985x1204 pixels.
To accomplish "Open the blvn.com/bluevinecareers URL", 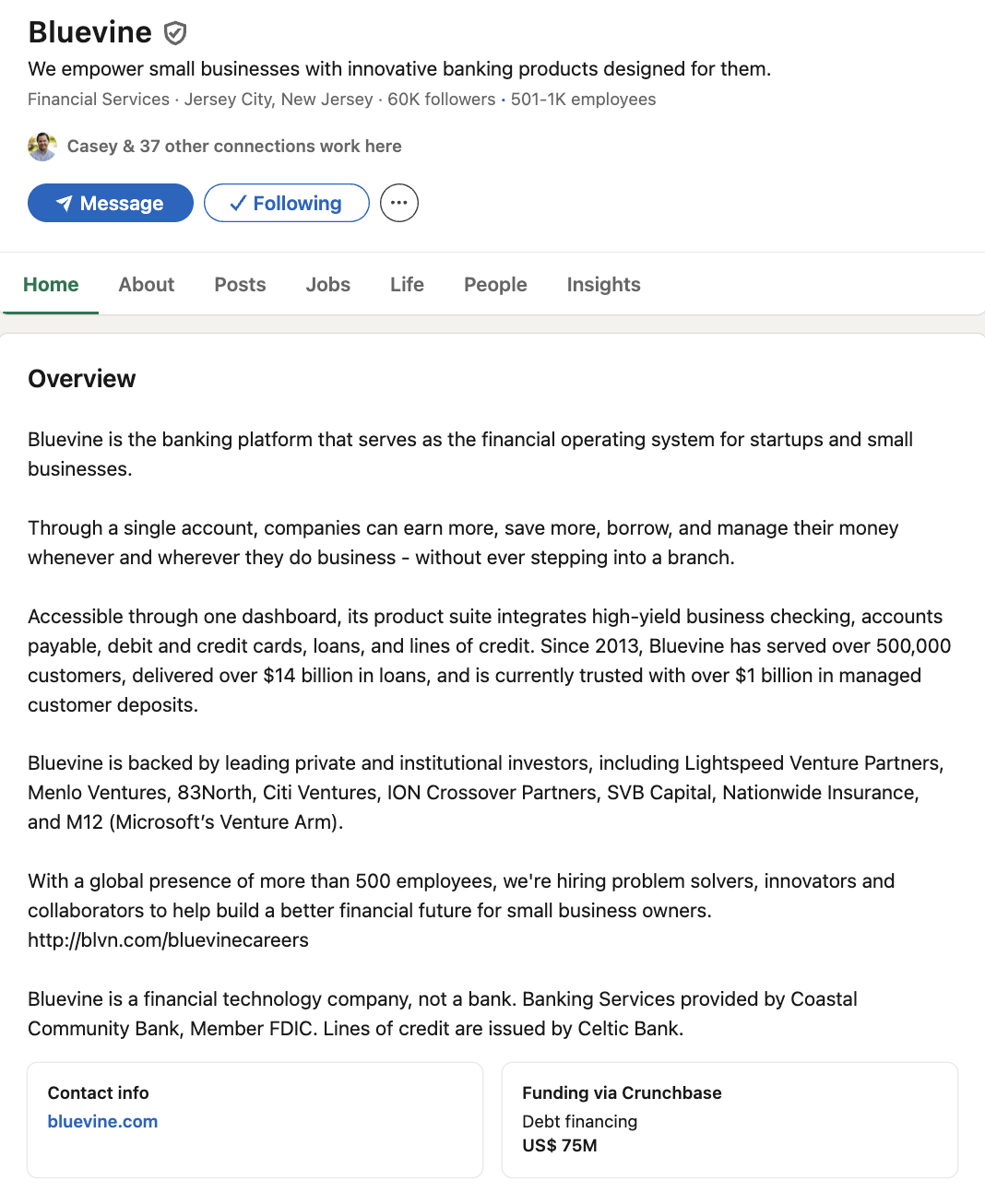I will (168, 940).
